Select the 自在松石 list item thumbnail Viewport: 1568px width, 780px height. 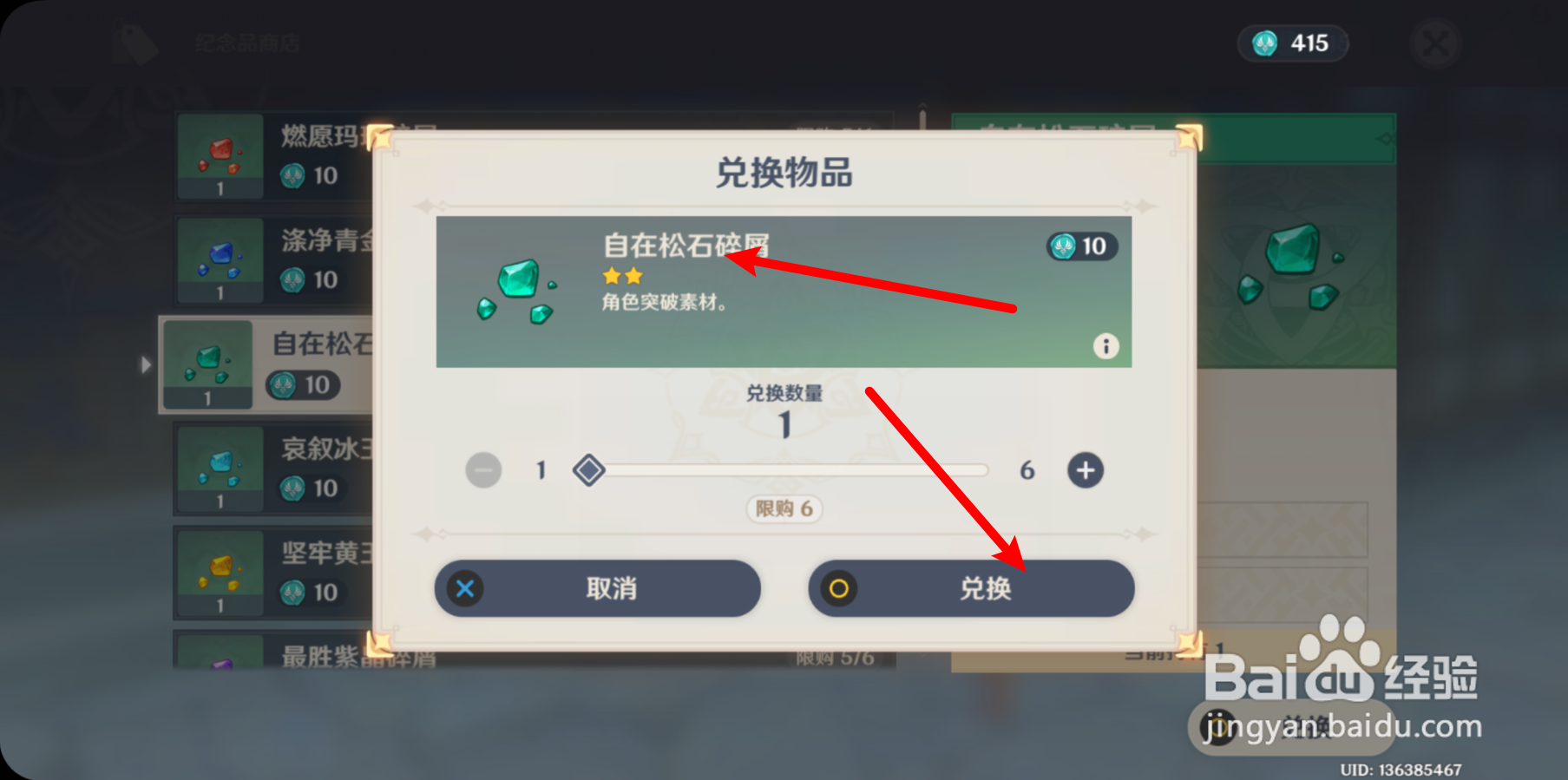coord(207,364)
